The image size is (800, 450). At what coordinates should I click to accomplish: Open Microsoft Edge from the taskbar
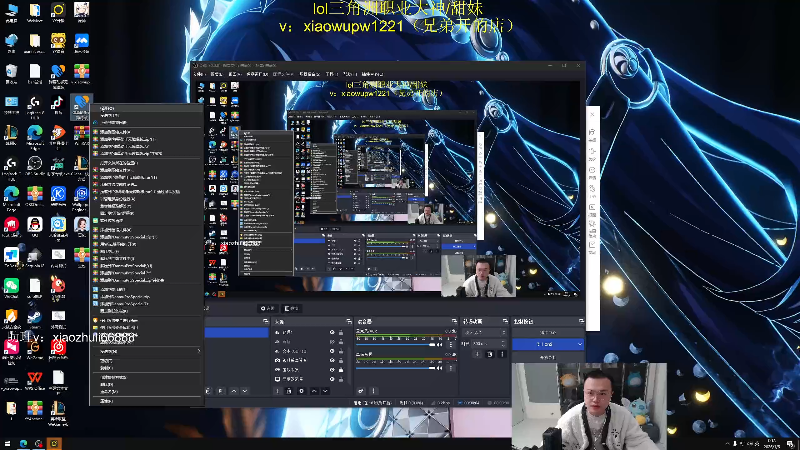(23, 443)
